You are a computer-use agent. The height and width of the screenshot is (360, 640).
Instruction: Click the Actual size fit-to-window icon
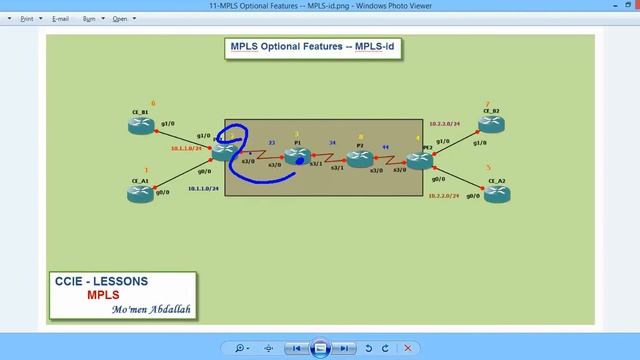pos(269,348)
